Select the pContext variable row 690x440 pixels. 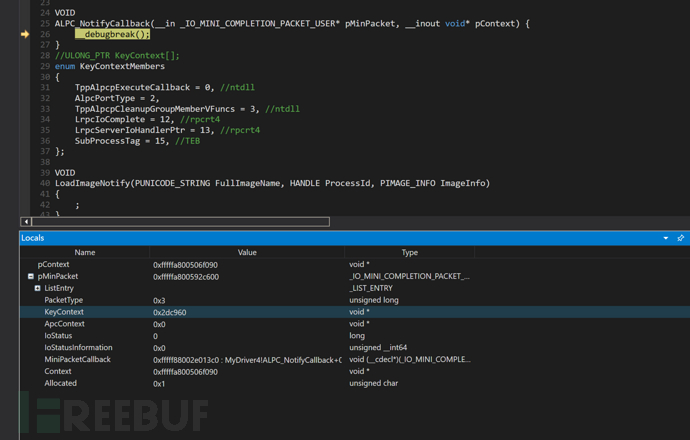pos(53,265)
